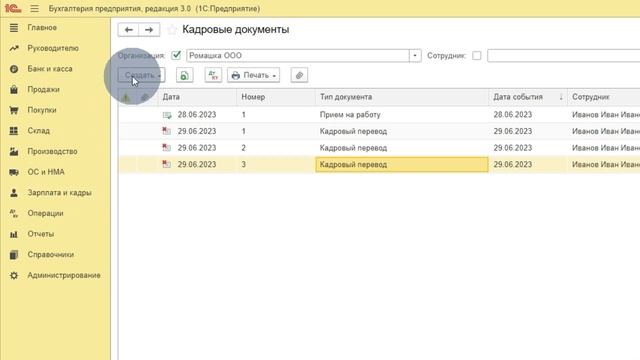Select the Прием на работу row
Viewport: 640px width, 360px height.
379,115
